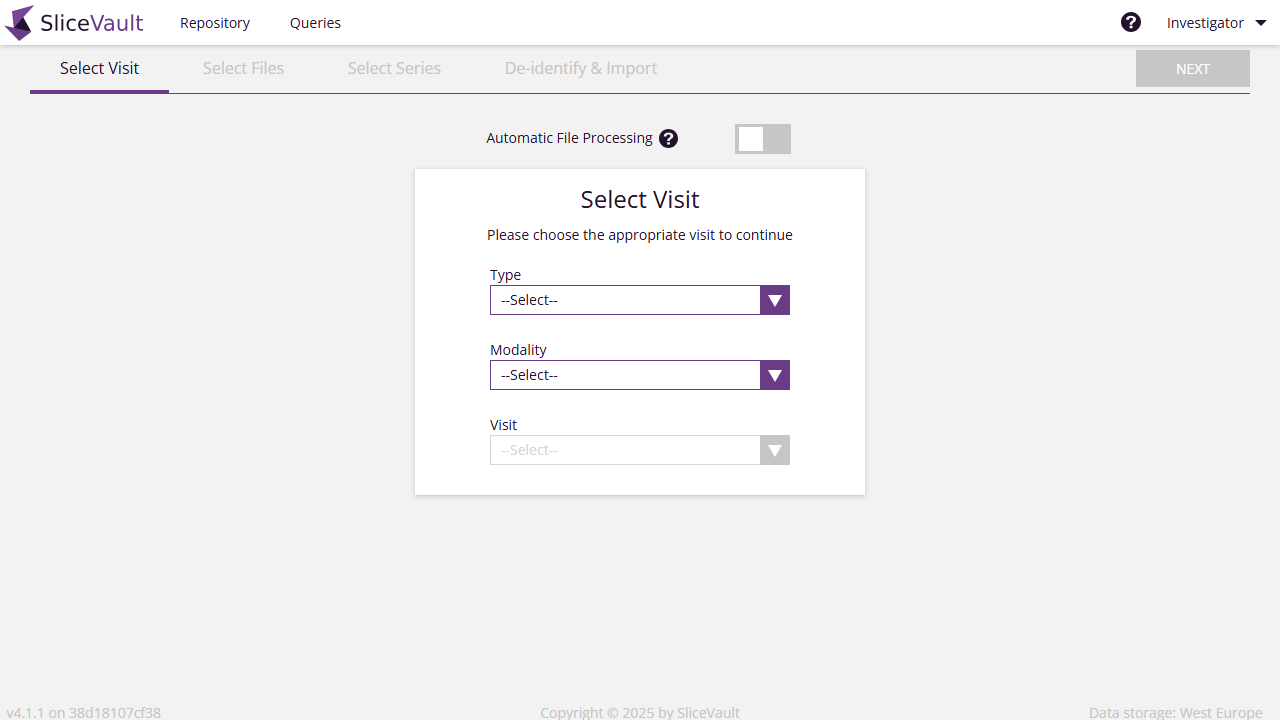Click the Type dropdown arrow
Screen dimensions: 1280x720
[774, 299]
